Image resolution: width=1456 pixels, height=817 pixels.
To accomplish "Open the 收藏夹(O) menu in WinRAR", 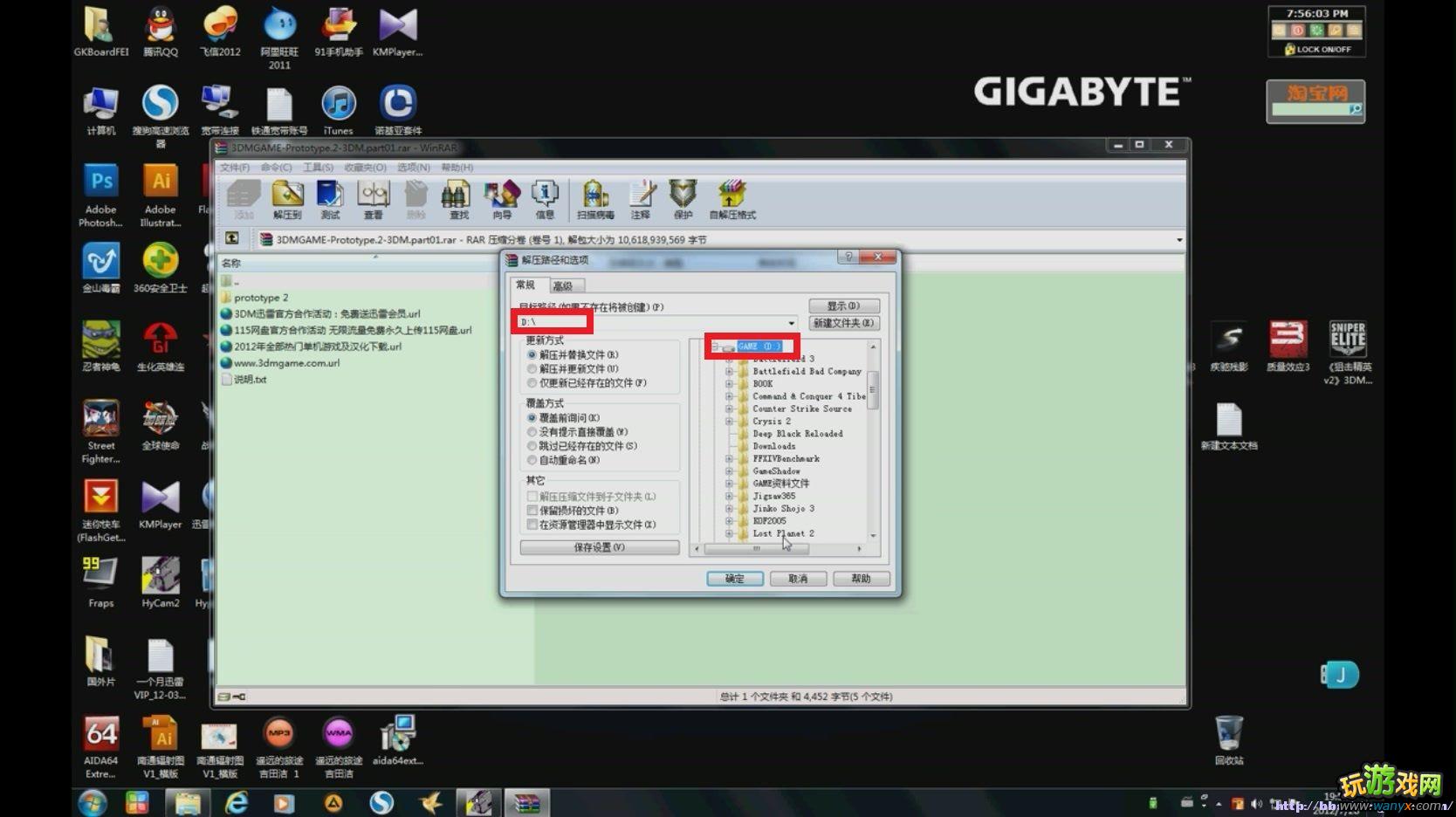I will click(365, 167).
